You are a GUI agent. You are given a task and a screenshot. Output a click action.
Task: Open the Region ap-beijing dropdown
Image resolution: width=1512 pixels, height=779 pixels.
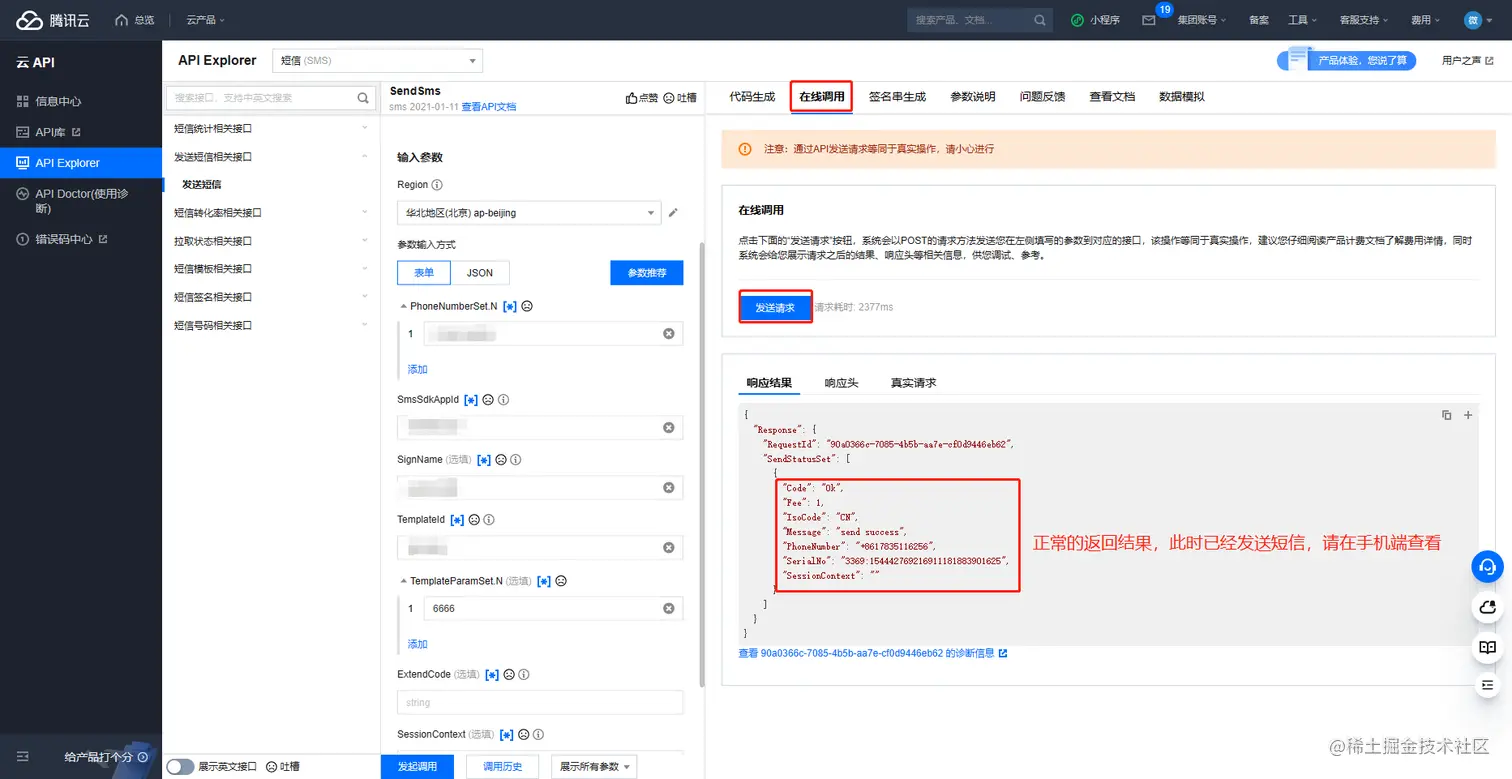[x=529, y=212]
